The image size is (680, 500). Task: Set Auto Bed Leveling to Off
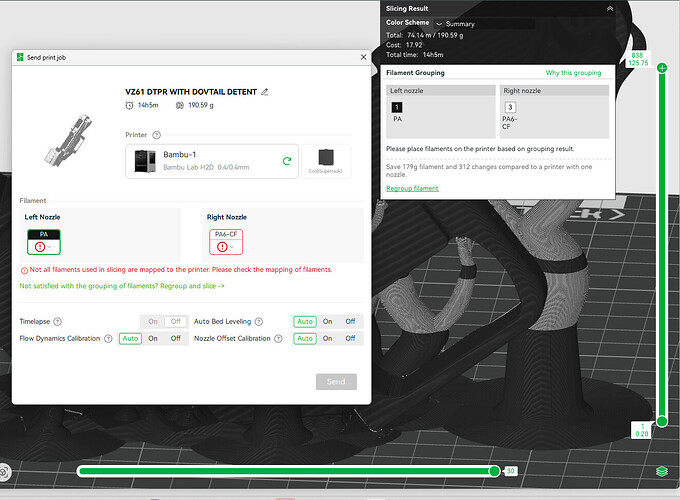350,322
